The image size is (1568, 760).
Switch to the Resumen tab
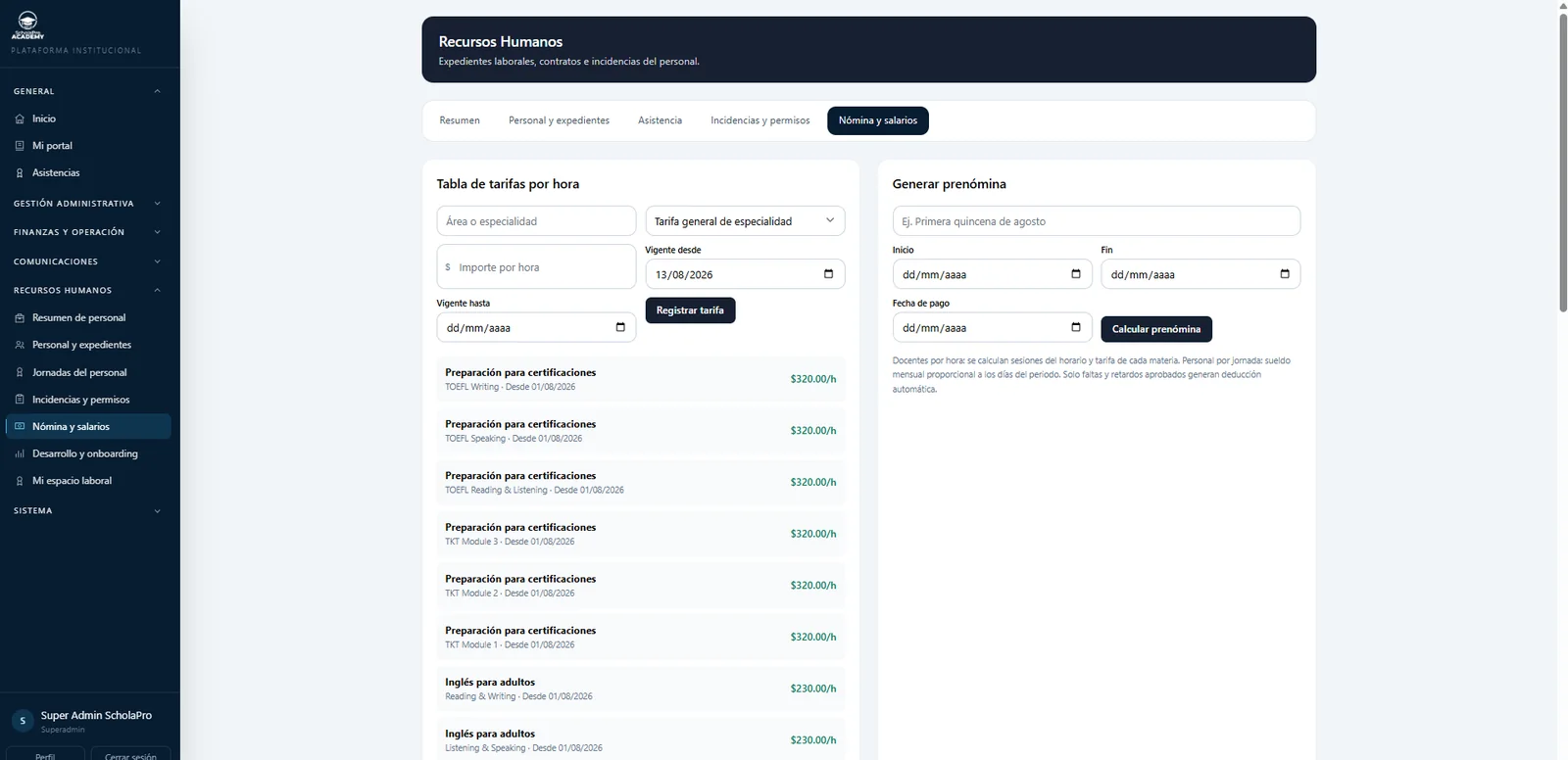pos(460,120)
